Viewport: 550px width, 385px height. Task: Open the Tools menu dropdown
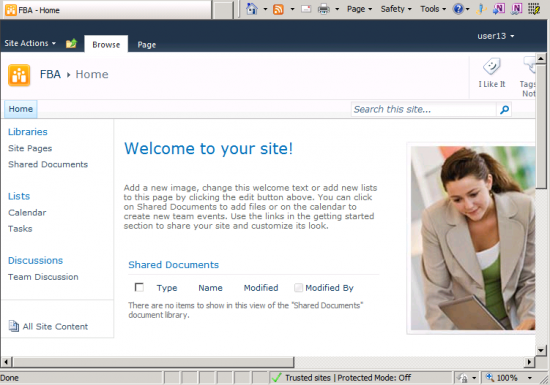(433, 9)
